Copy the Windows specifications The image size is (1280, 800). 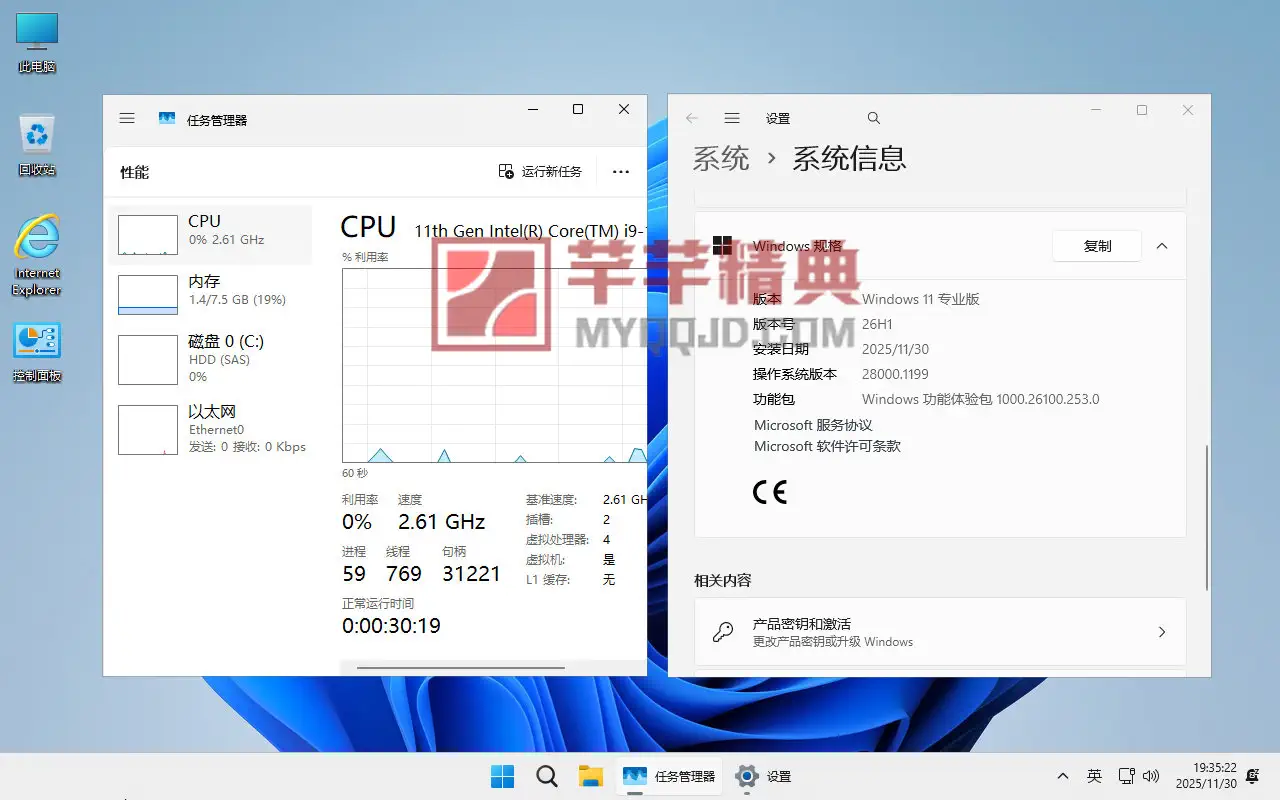click(1097, 246)
